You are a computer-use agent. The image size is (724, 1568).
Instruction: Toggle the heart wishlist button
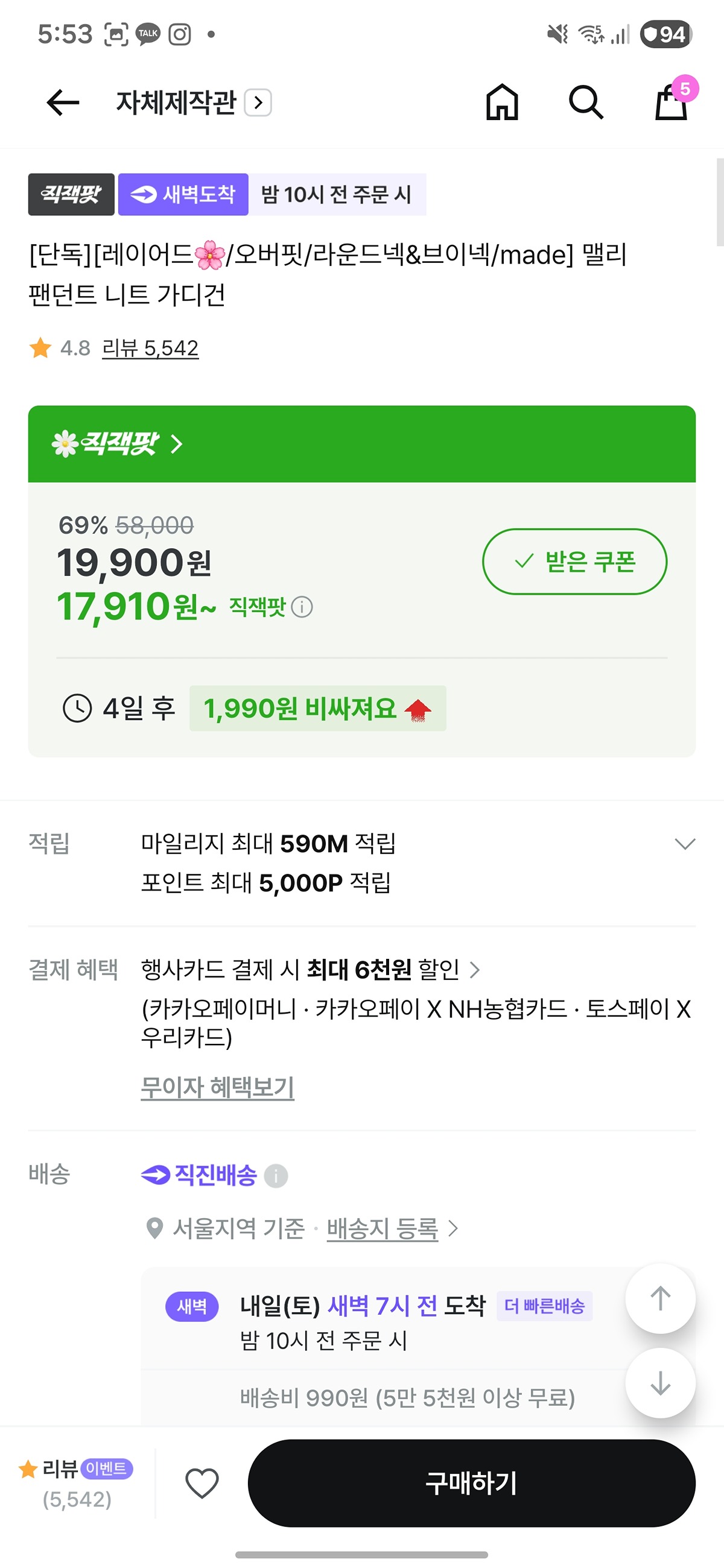[x=202, y=1484]
